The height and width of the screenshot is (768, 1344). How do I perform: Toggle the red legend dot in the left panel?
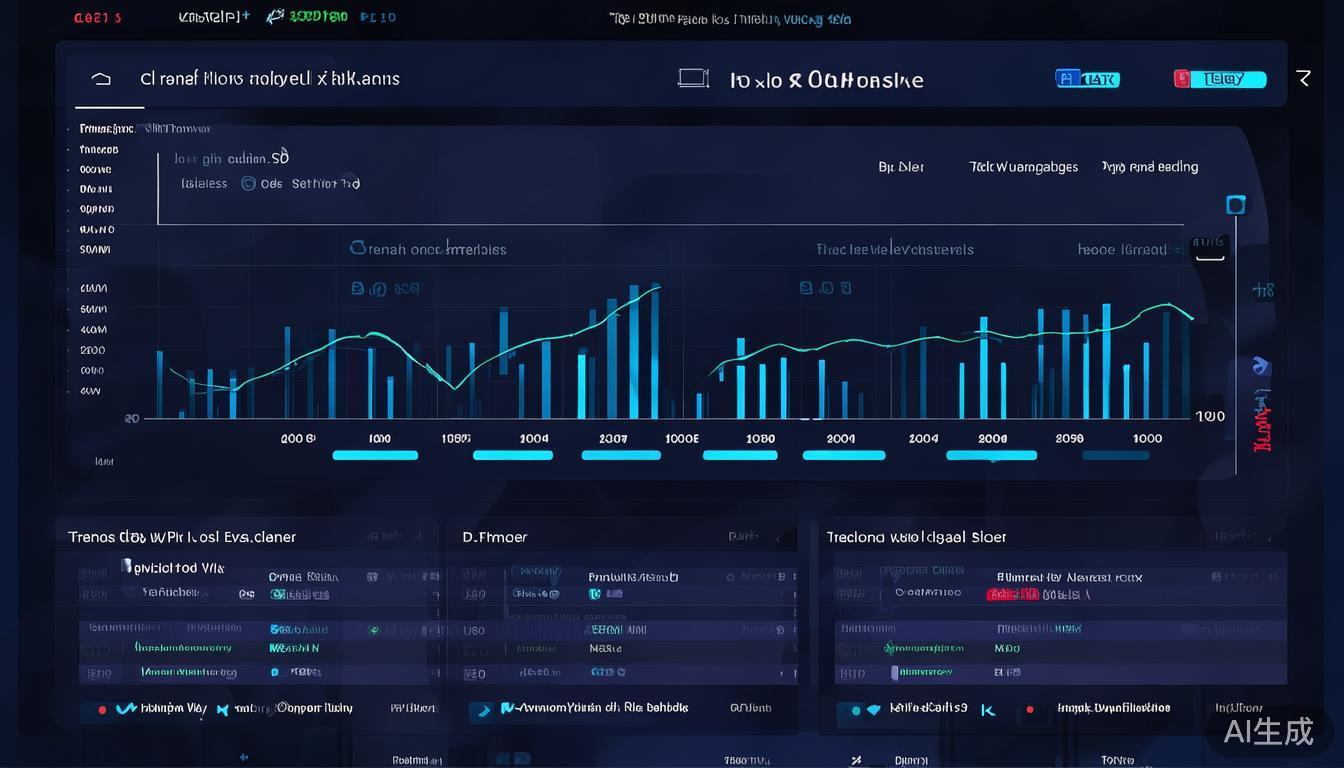[101, 708]
